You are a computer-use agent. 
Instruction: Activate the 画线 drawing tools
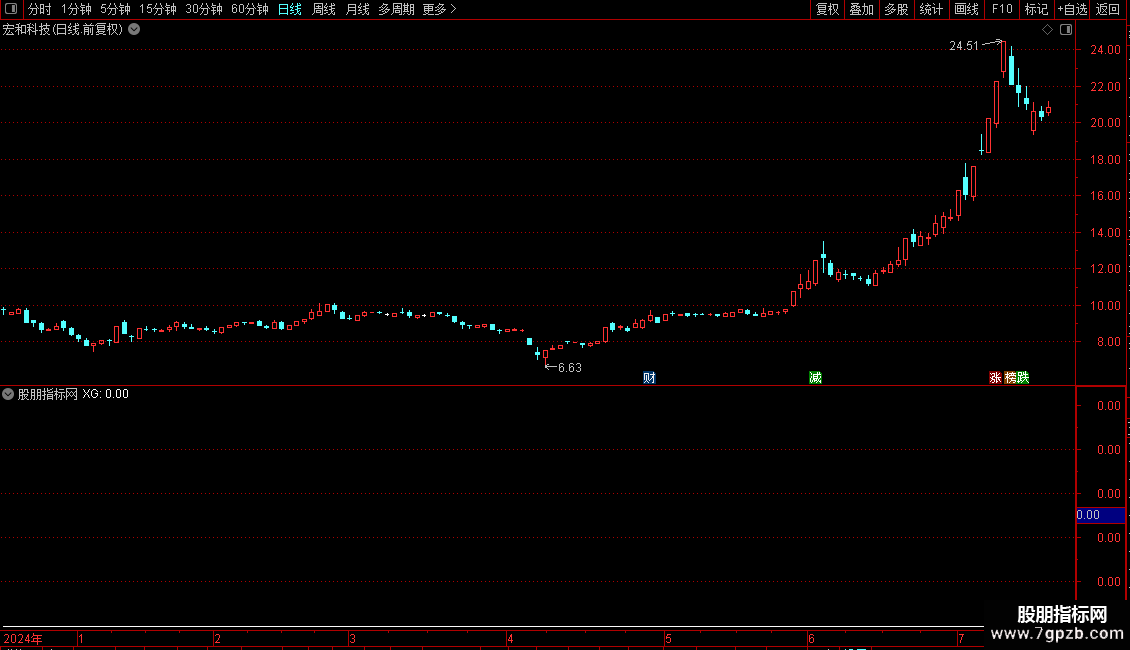pyautogui.click(x=966, y=9)
